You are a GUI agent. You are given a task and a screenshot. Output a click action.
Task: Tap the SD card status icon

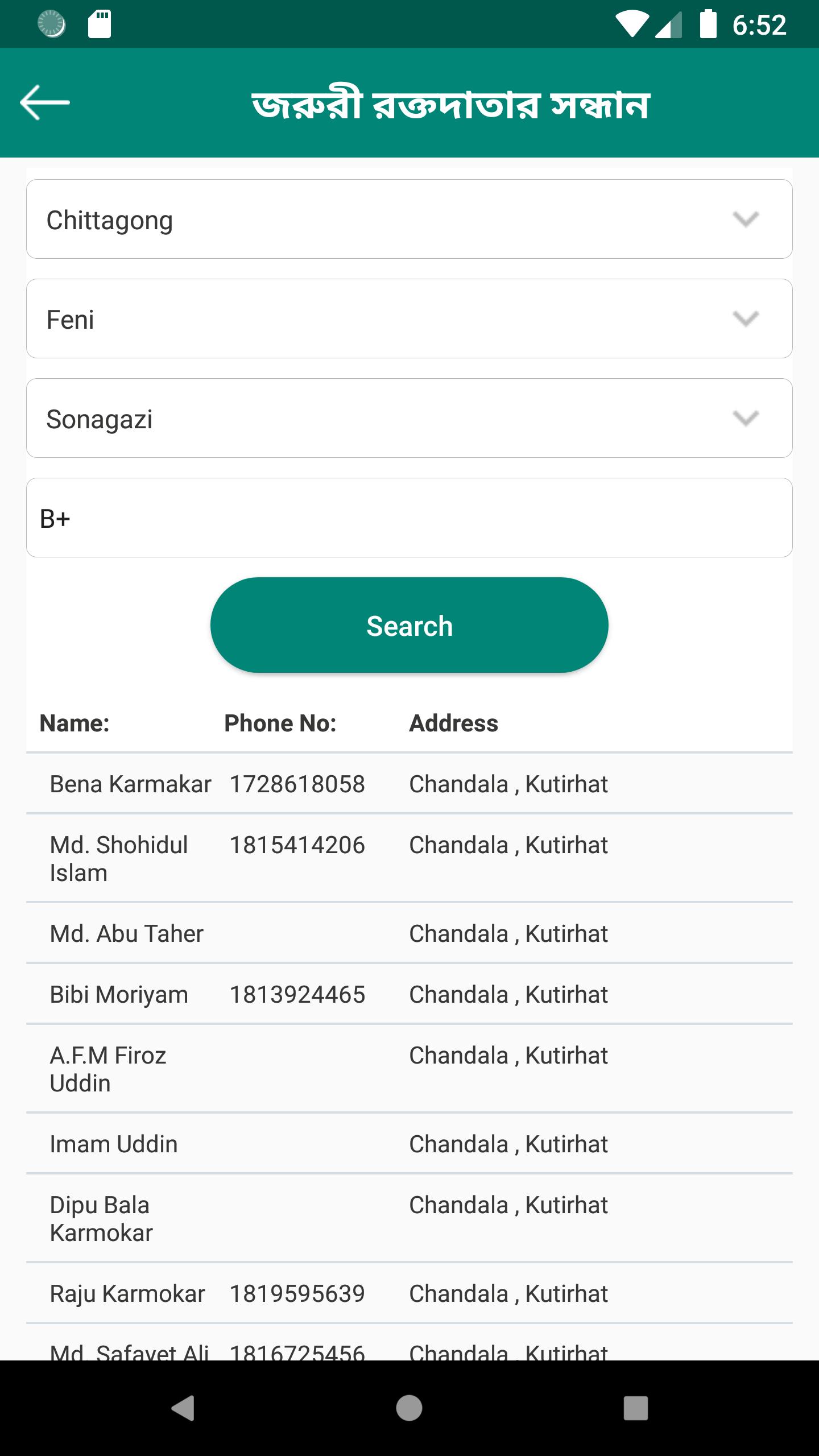(99, 24)
